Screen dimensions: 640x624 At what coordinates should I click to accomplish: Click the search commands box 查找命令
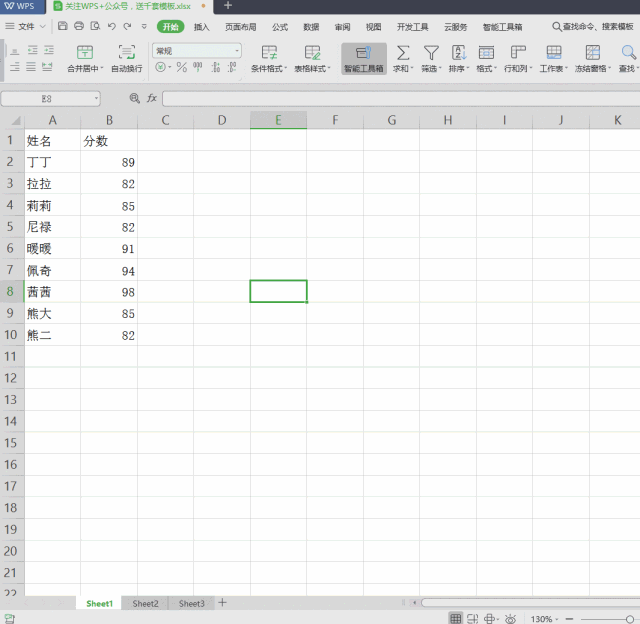tap(593, 27)
